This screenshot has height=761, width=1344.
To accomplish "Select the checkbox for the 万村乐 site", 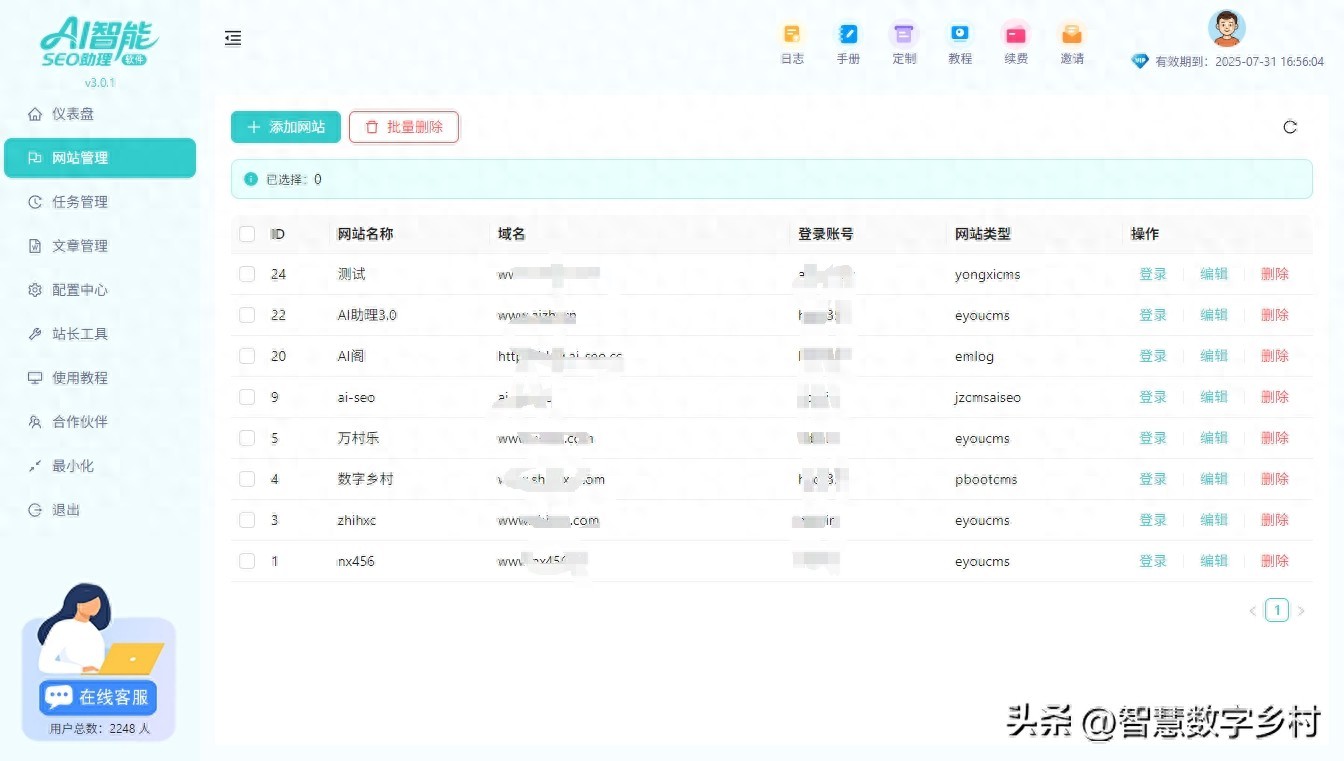I will tap(247, 438).
